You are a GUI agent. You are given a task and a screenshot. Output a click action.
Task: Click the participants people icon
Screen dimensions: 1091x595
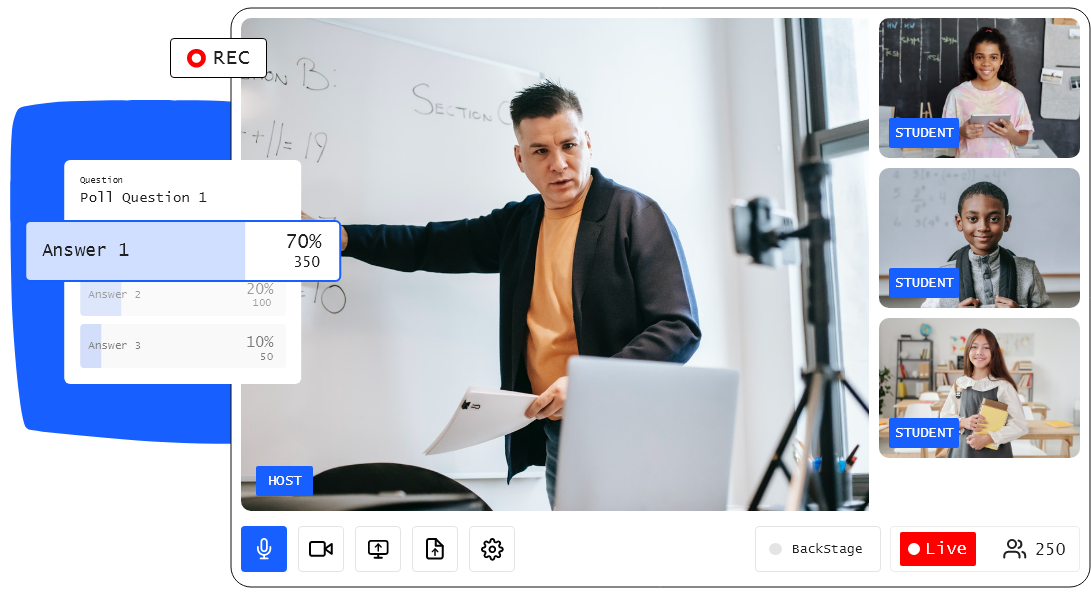click(1015, 549)
